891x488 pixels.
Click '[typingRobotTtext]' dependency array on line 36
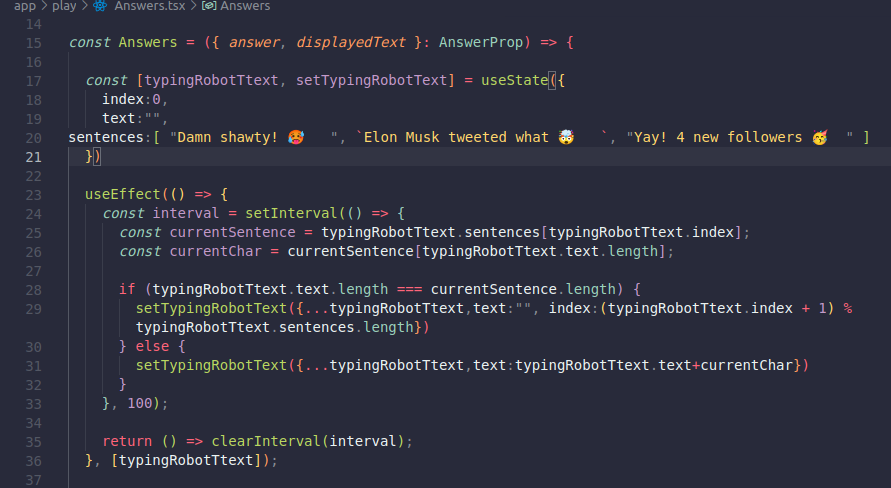186,460
